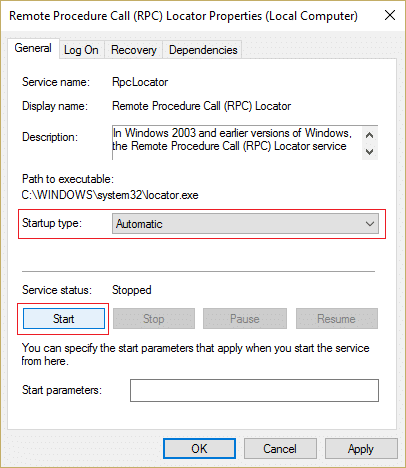
Task: Switch to the General tab
Action: [33, 49]
